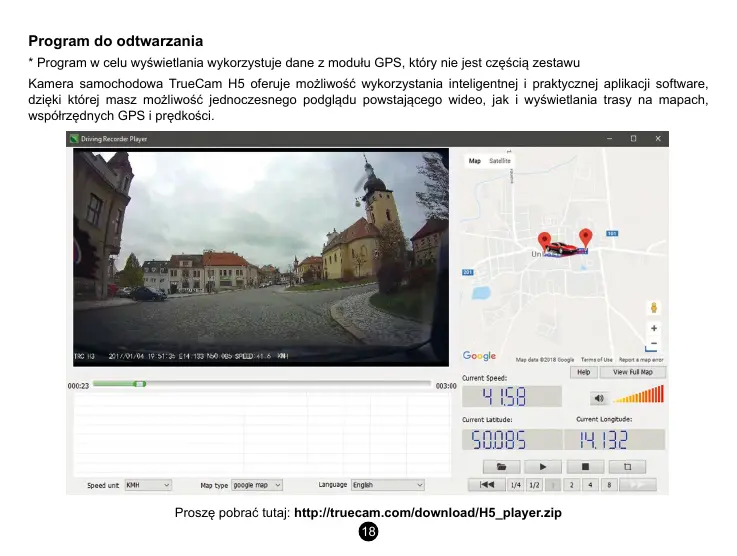Click the Google logo on map
The height and width of the screenshot is (556, 737).
(x=479, y=356)
